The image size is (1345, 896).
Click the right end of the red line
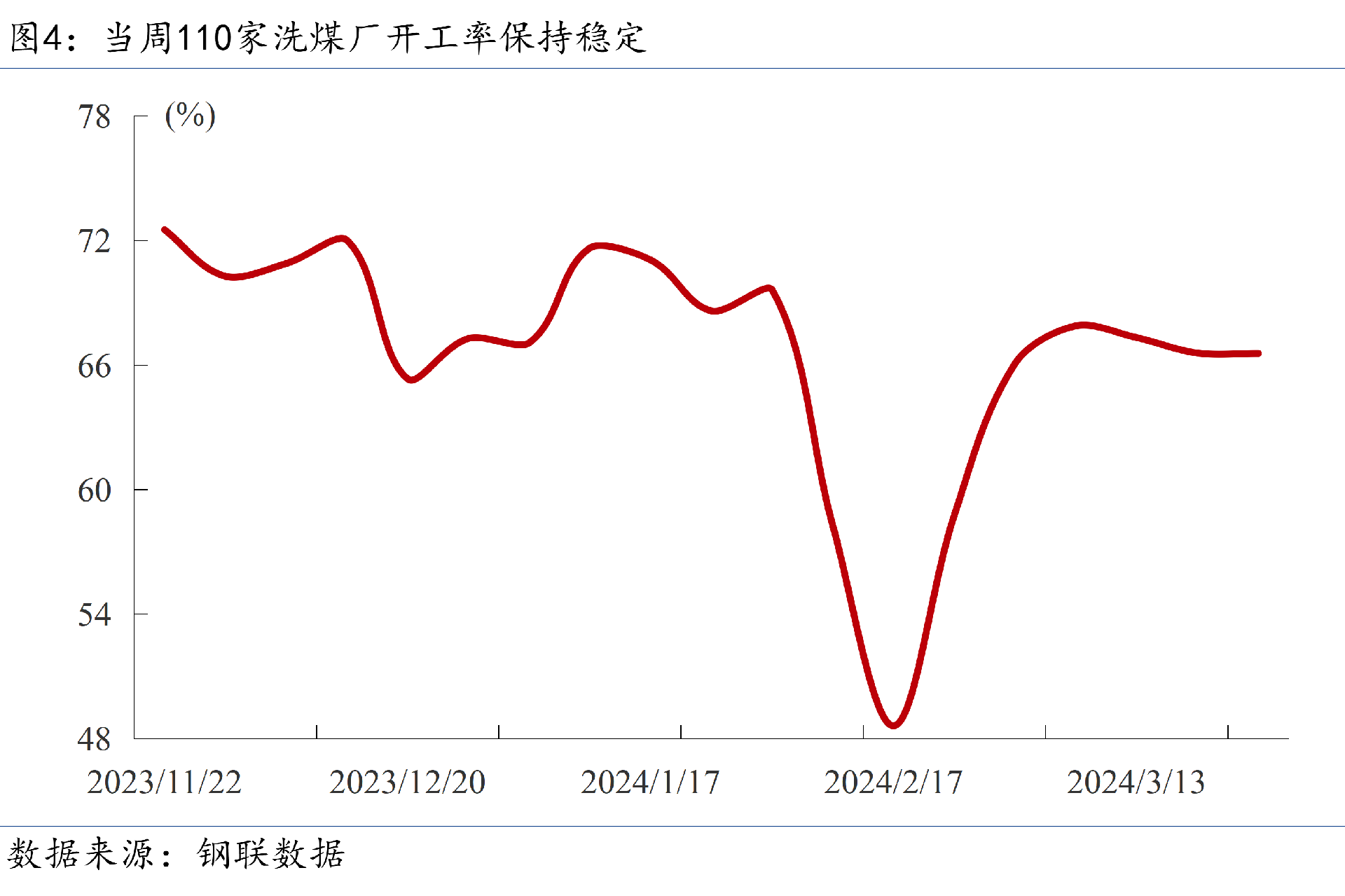1258,354
